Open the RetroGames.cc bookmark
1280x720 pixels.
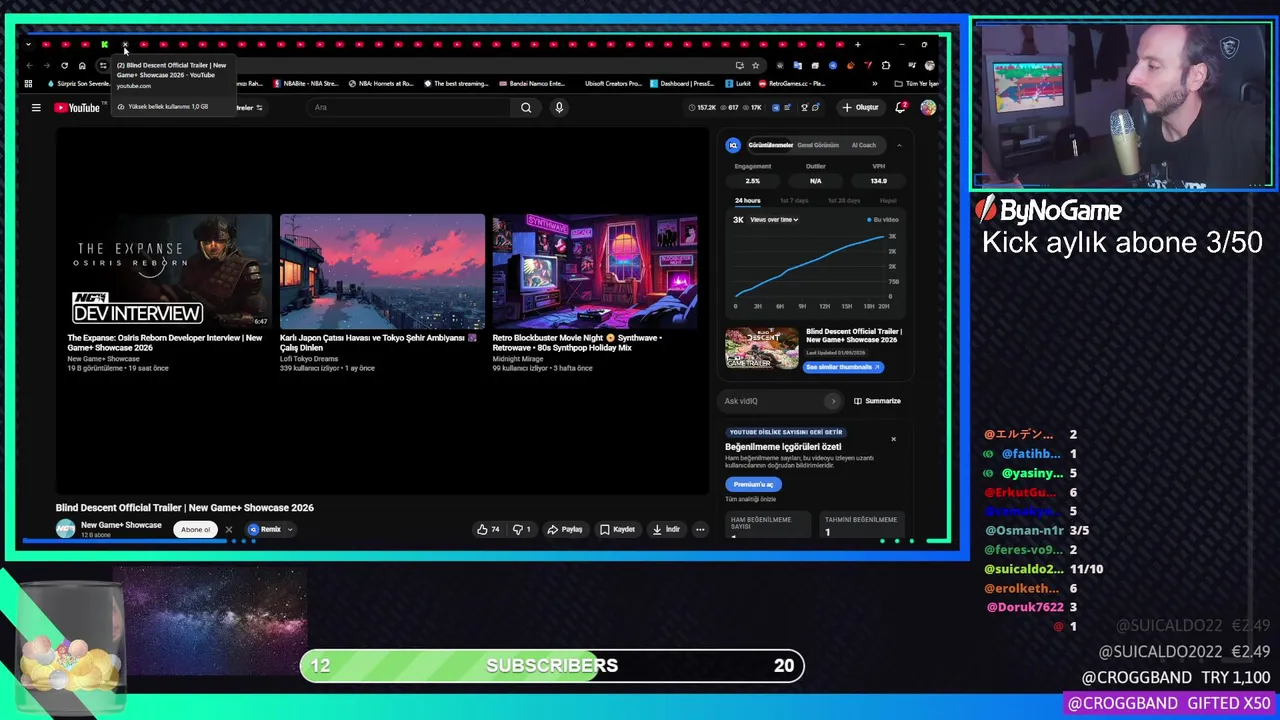791,84
